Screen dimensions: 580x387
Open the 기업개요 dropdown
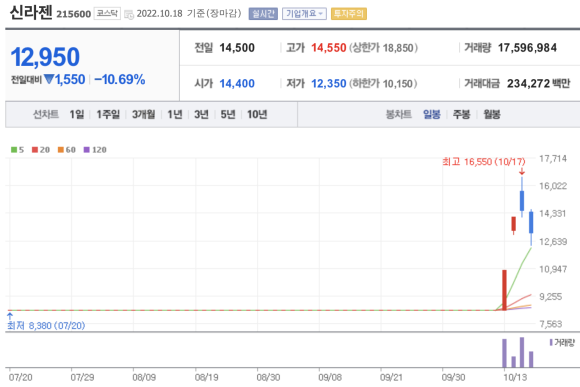tap(304, 14)
